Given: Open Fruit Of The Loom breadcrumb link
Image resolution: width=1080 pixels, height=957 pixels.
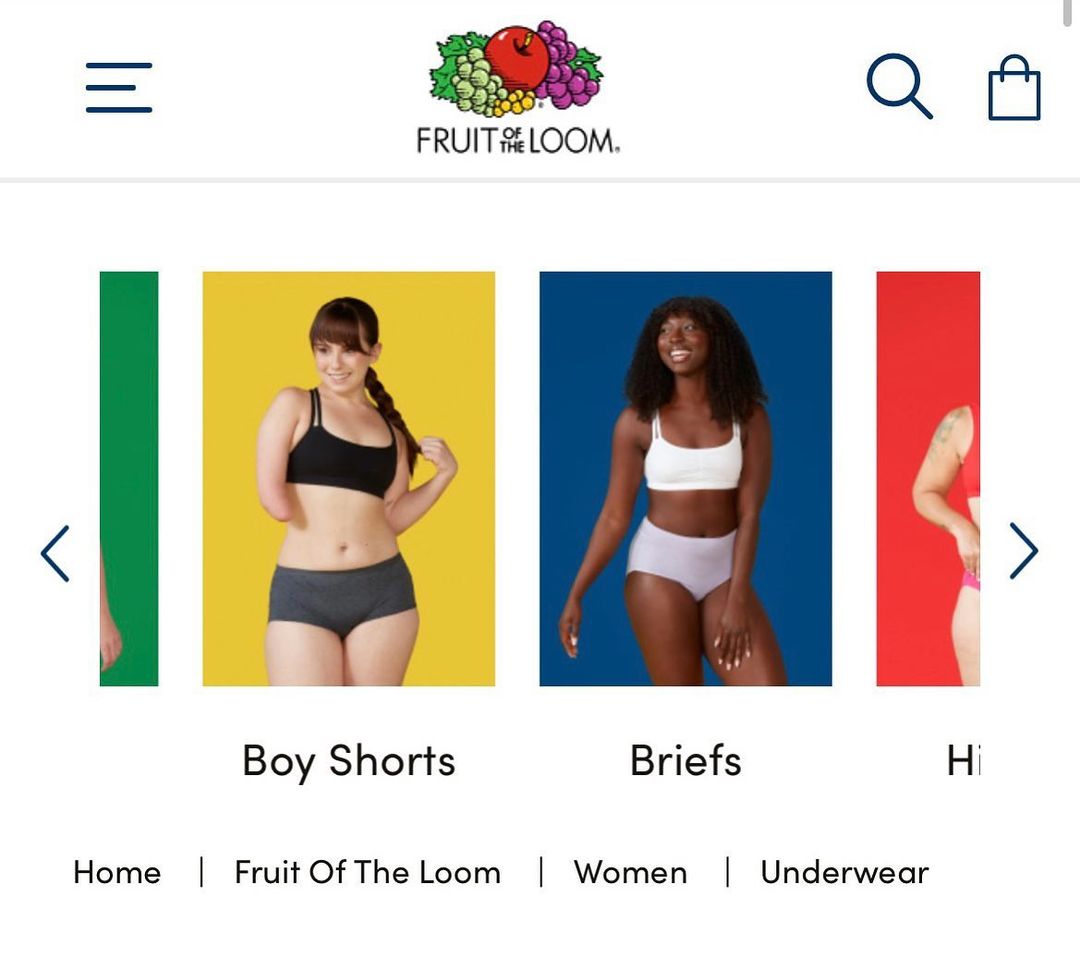Looking at the screenshot, I should tap(367, 872).
